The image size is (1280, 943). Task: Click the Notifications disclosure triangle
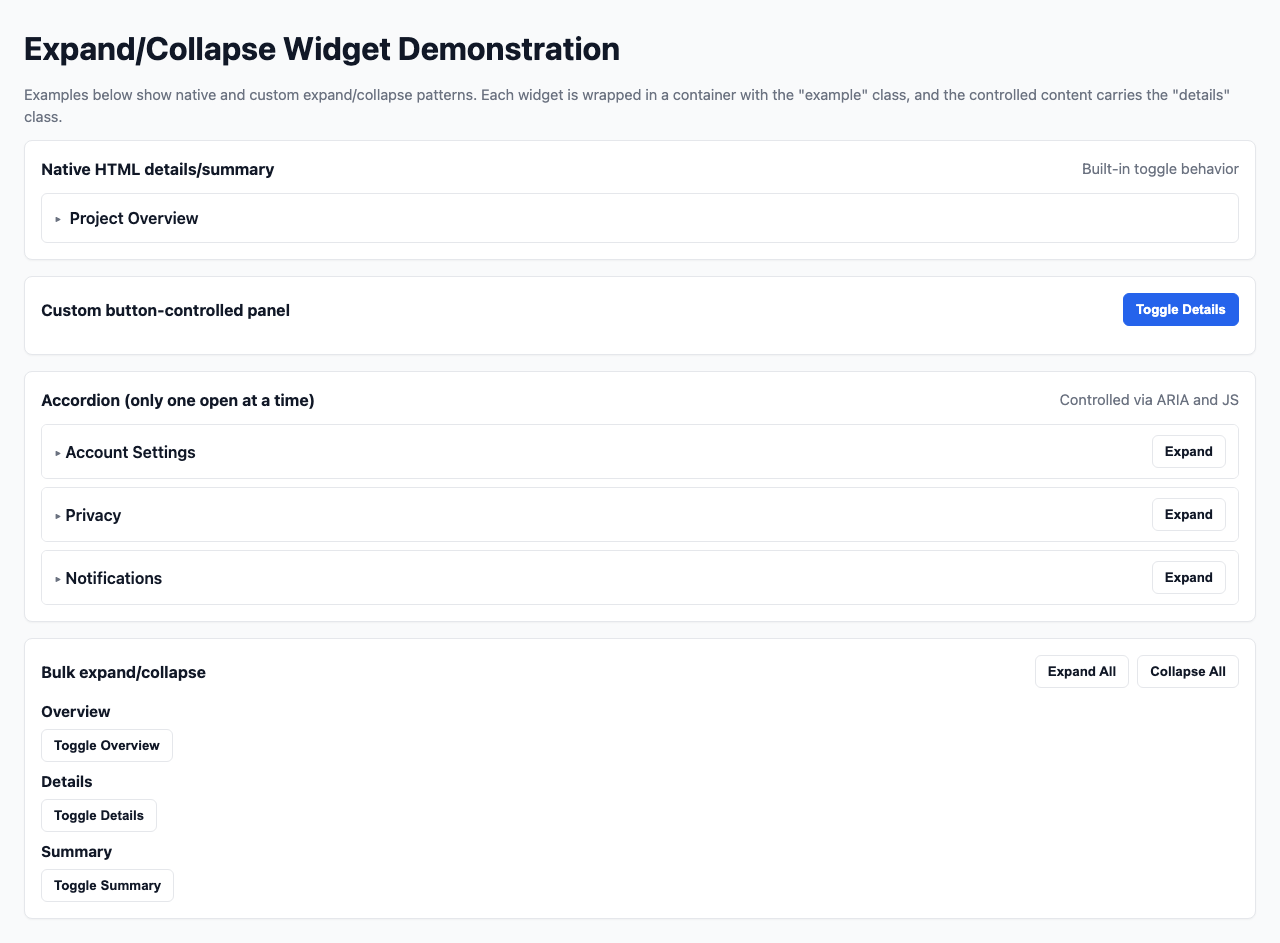coord(57,578)
